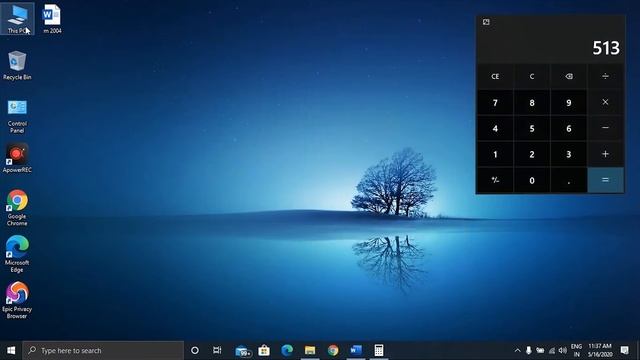Clear the calculator with the C button
The width and height of the screenshot is (640, 360).
(x=532, y=76)
